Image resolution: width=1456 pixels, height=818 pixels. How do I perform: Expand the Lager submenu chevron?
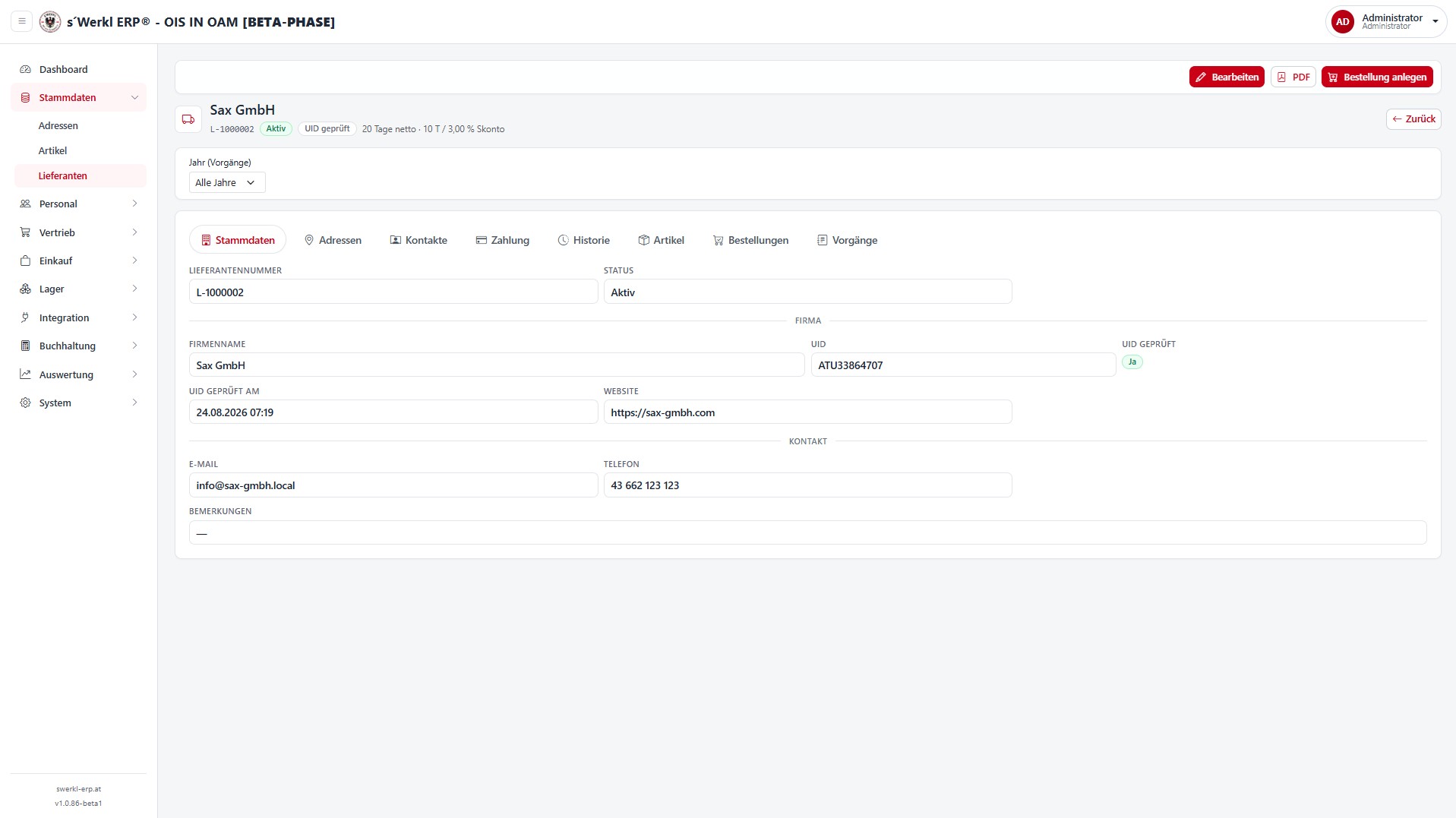134,289
